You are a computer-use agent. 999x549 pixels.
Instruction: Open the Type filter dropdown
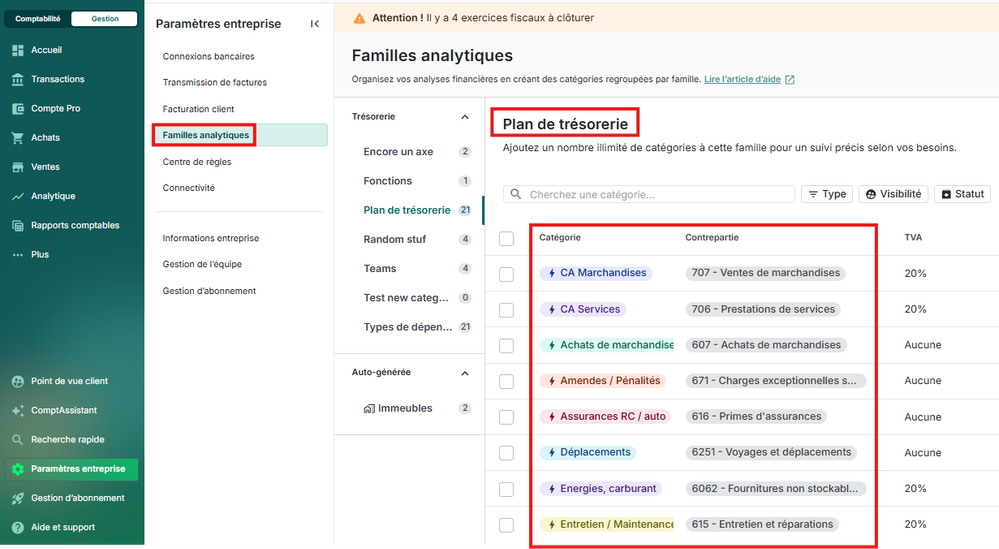(826, 194)
